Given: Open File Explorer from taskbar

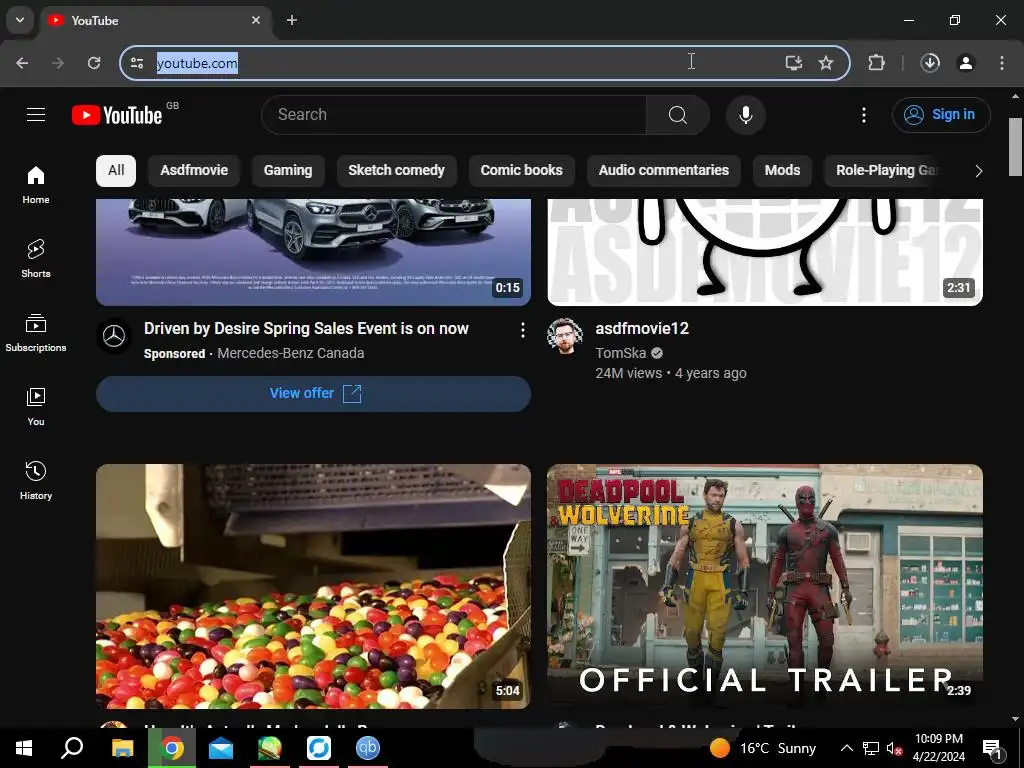Looking at the screenshot, I should pos(122,748).
